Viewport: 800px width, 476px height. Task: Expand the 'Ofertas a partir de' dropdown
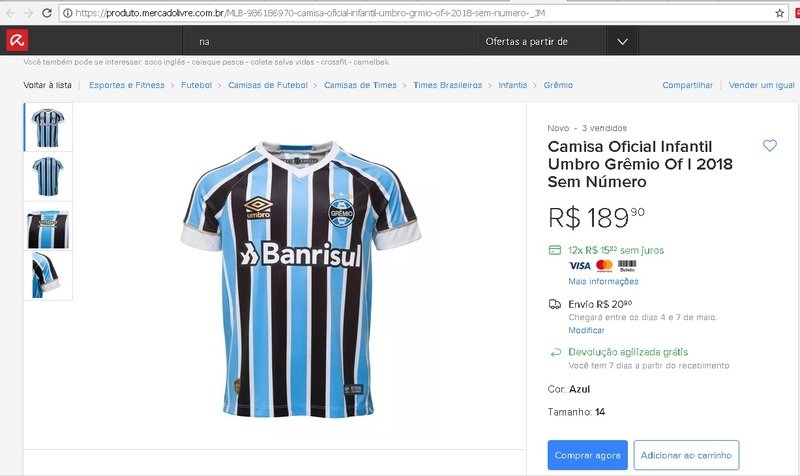coord(622,41)
